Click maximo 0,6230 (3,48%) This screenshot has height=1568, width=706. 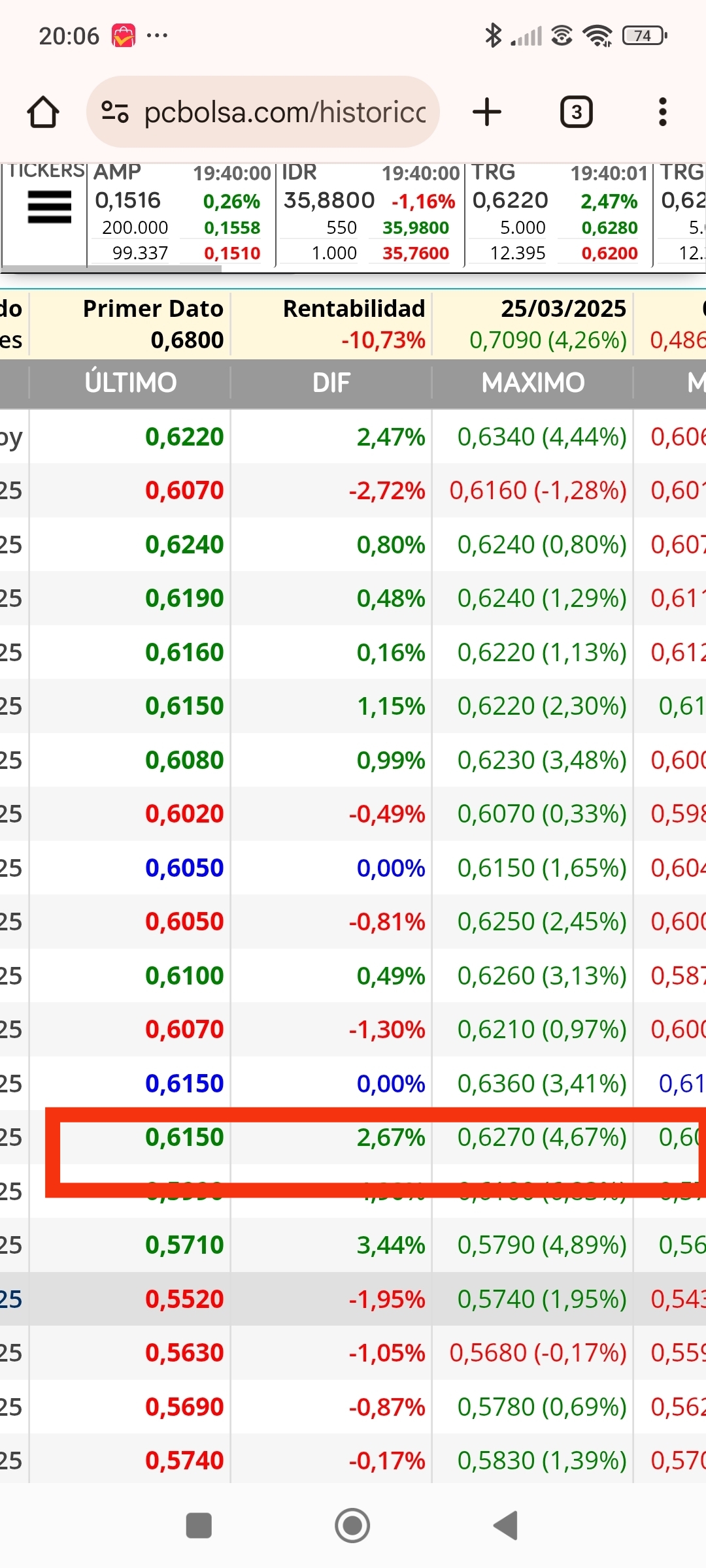coord(542,760)
